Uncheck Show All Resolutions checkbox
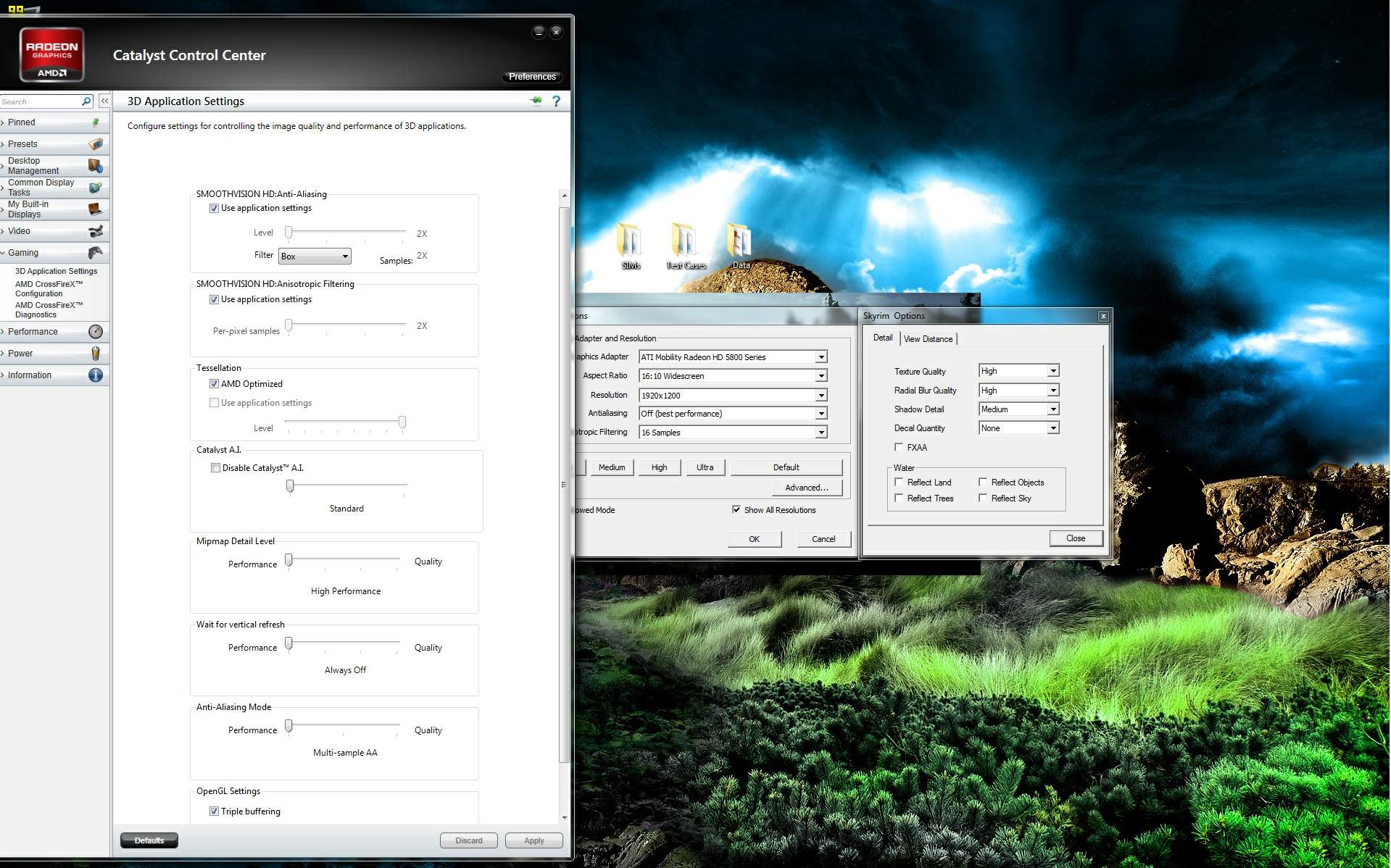The width and height of the screenshot is (1391, 868). 736,509
